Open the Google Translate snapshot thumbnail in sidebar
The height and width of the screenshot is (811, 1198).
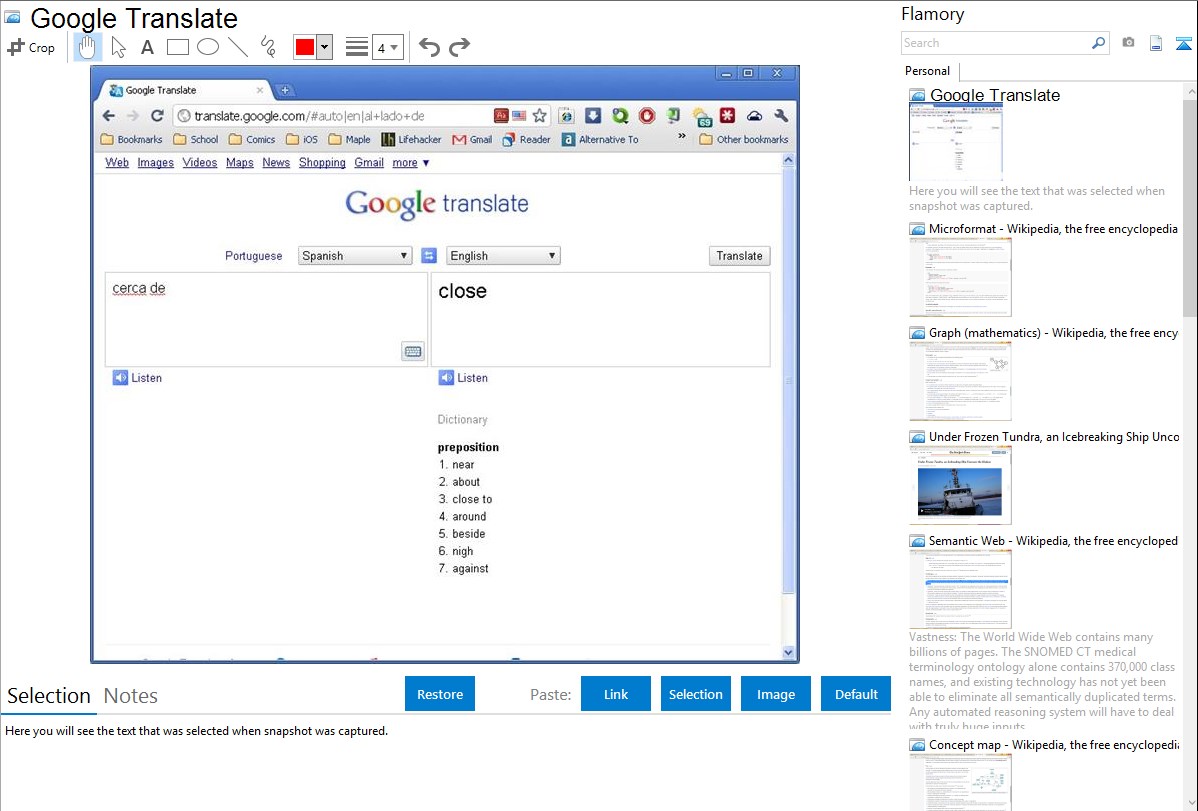click(955, 142)
